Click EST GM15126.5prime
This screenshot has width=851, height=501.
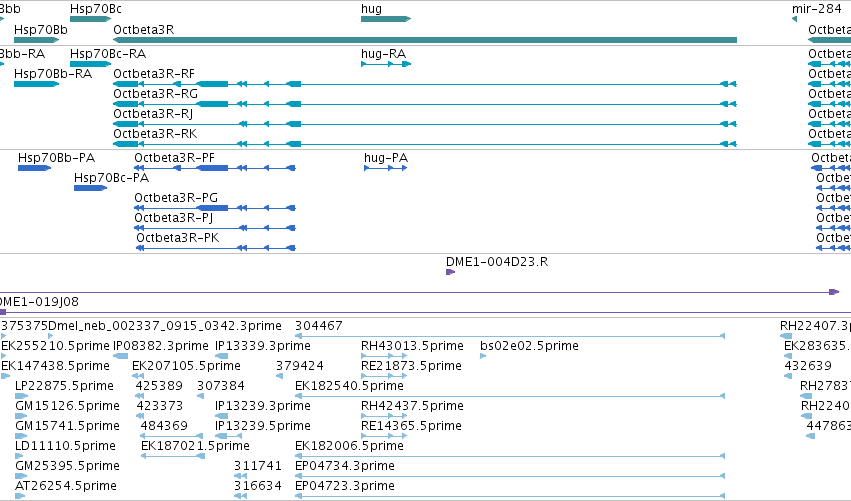[x=67, y=406]
